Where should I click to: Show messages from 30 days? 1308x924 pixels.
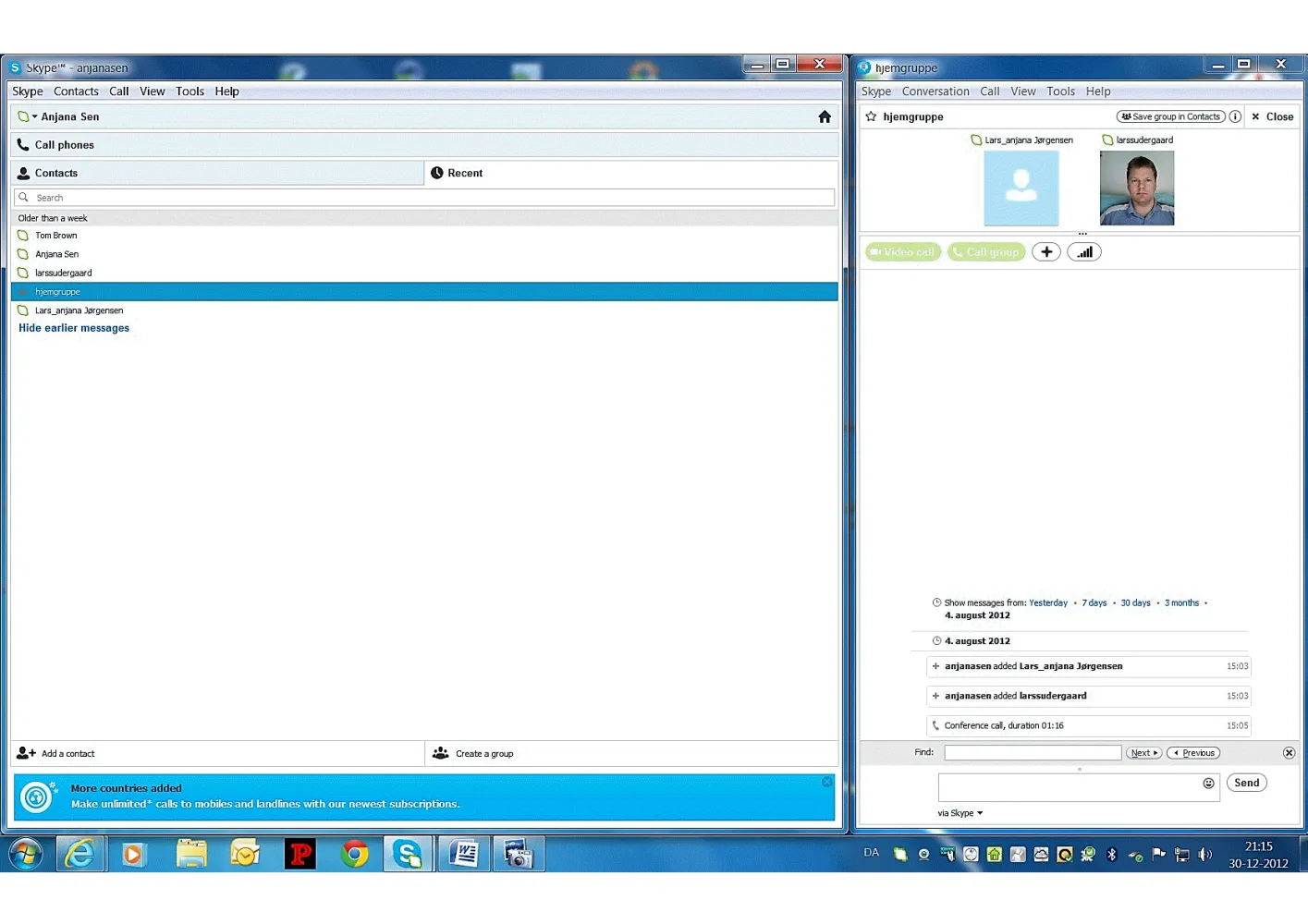pos(1135,603)
